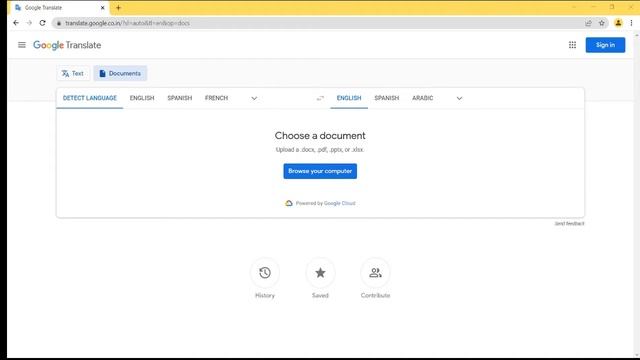Bookmark this page with star icon

[602, 23]
